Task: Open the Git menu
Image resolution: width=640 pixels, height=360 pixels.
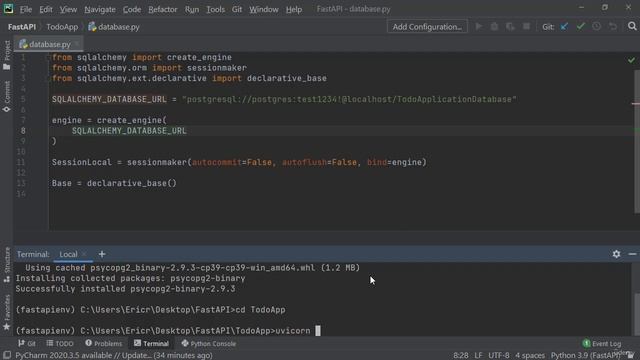Action: coord(237,9)
